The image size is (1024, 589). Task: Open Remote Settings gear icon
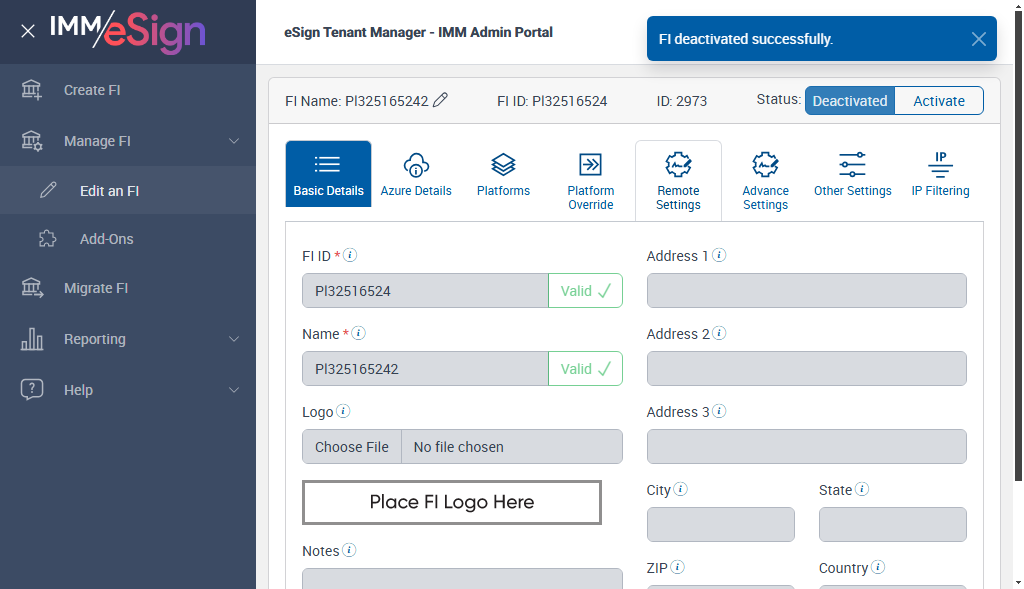[678, 165]
